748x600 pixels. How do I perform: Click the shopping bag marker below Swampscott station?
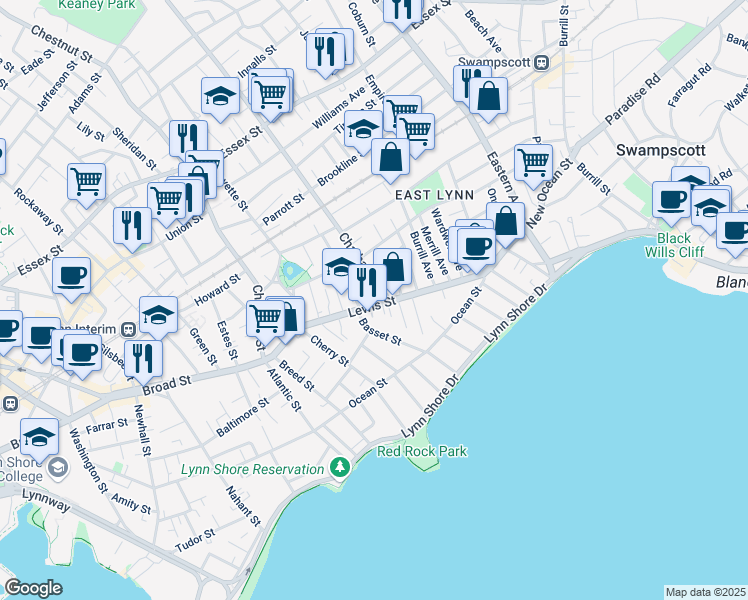(x=488, y=99)
